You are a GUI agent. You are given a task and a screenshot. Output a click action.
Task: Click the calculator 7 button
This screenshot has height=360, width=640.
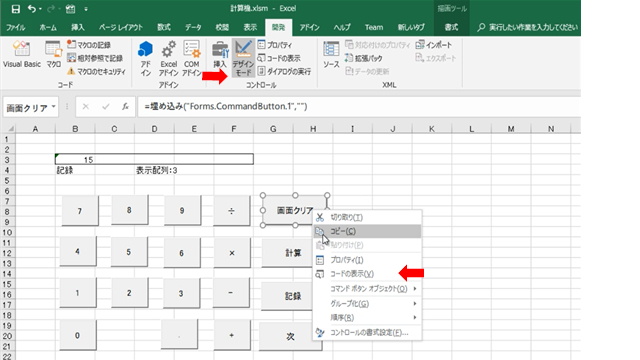80,211
